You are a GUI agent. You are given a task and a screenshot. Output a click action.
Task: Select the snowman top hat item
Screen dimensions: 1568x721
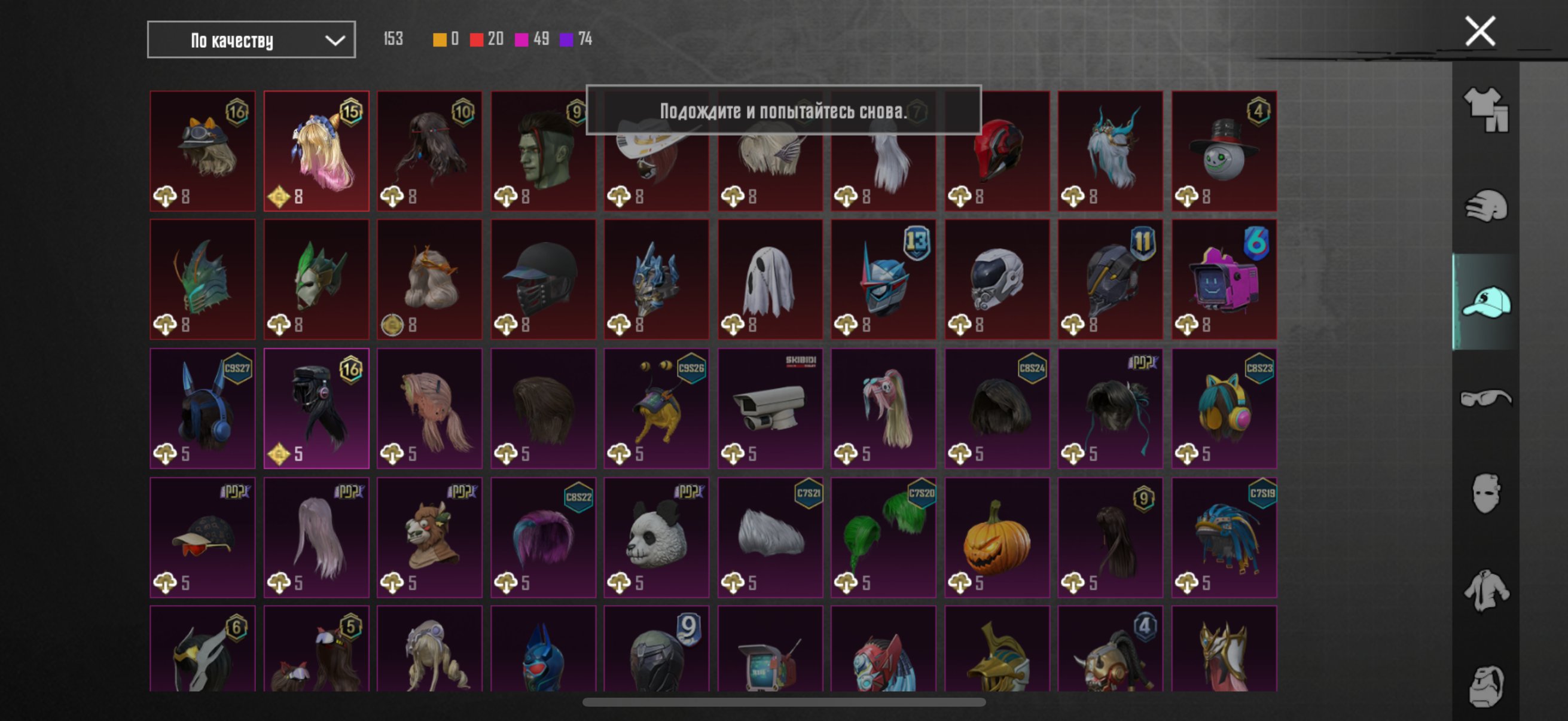[1224, 151]
